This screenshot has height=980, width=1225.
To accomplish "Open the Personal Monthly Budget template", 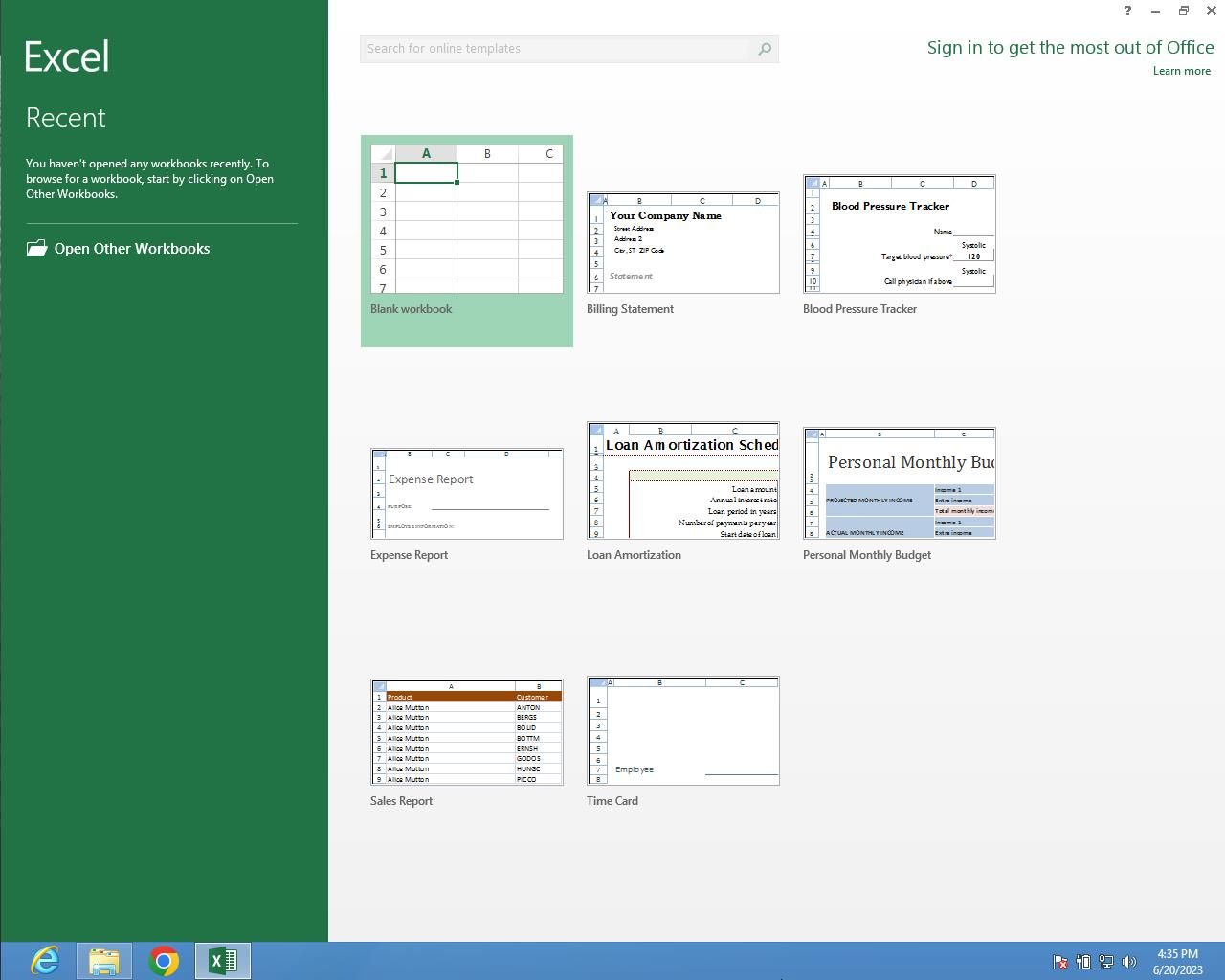I will click(x=900, y=483).
